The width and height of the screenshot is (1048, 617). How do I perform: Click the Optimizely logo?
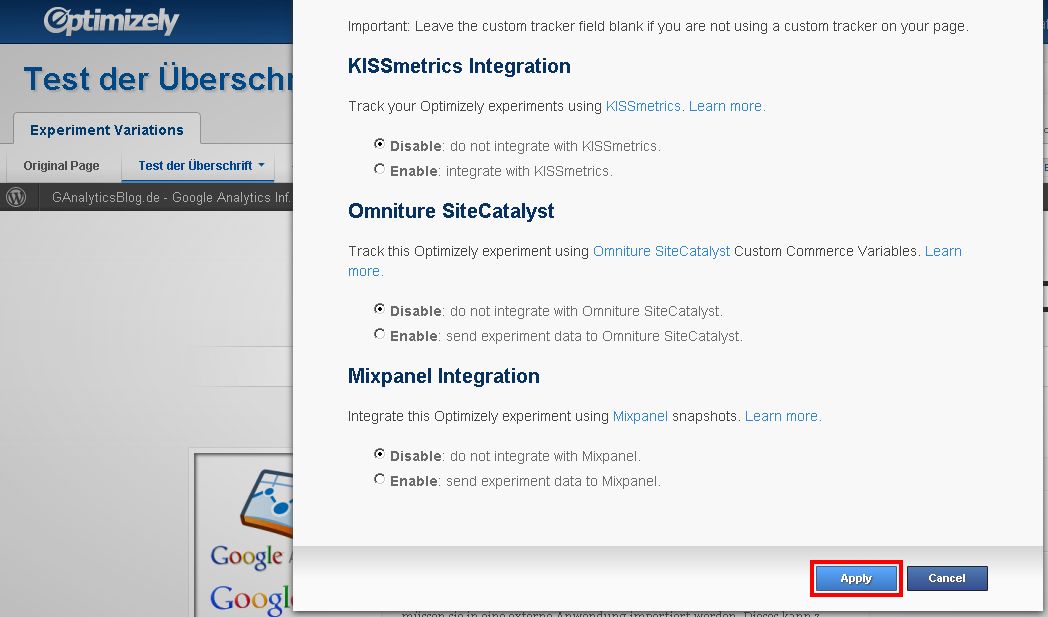point(111,21)
